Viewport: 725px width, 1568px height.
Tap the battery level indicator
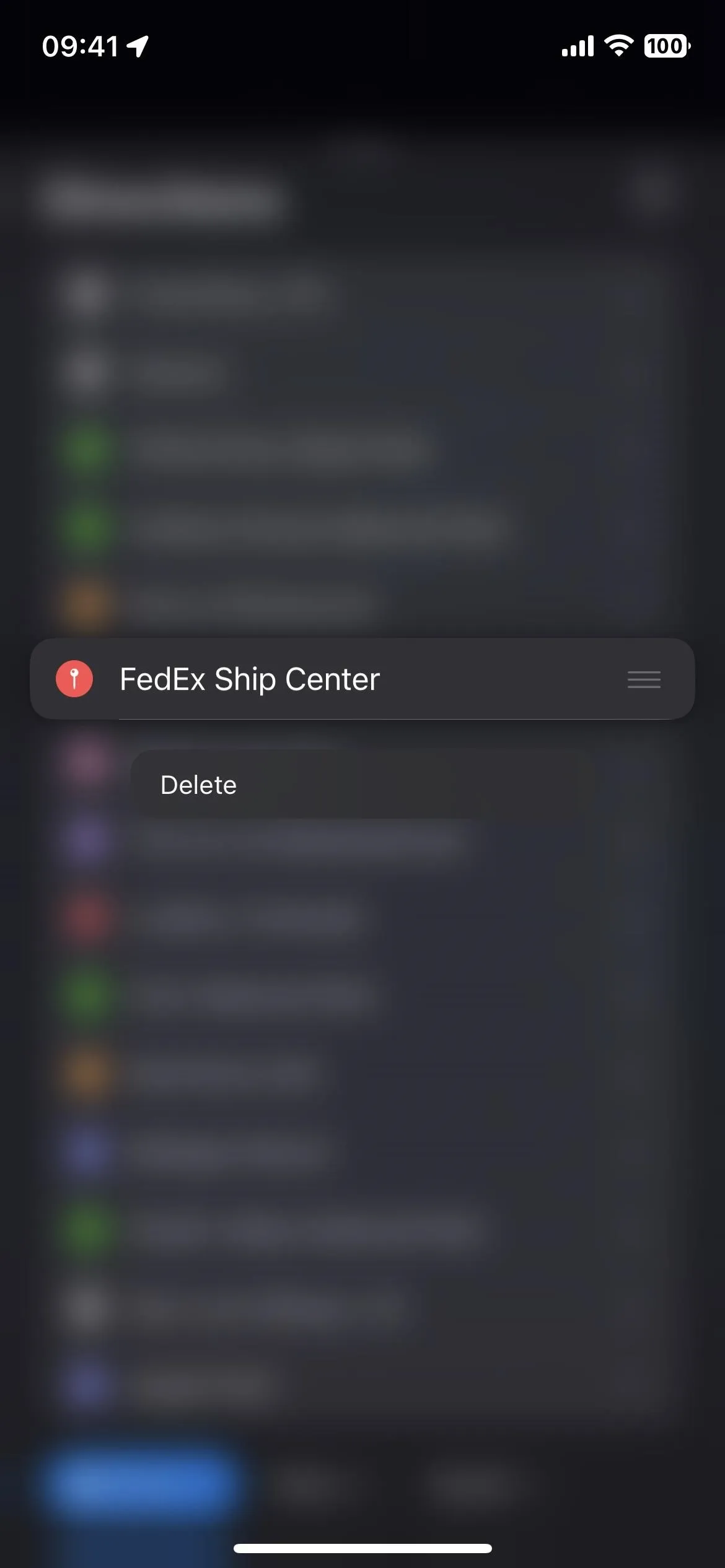pyautogui.click(x=667, y=46)
